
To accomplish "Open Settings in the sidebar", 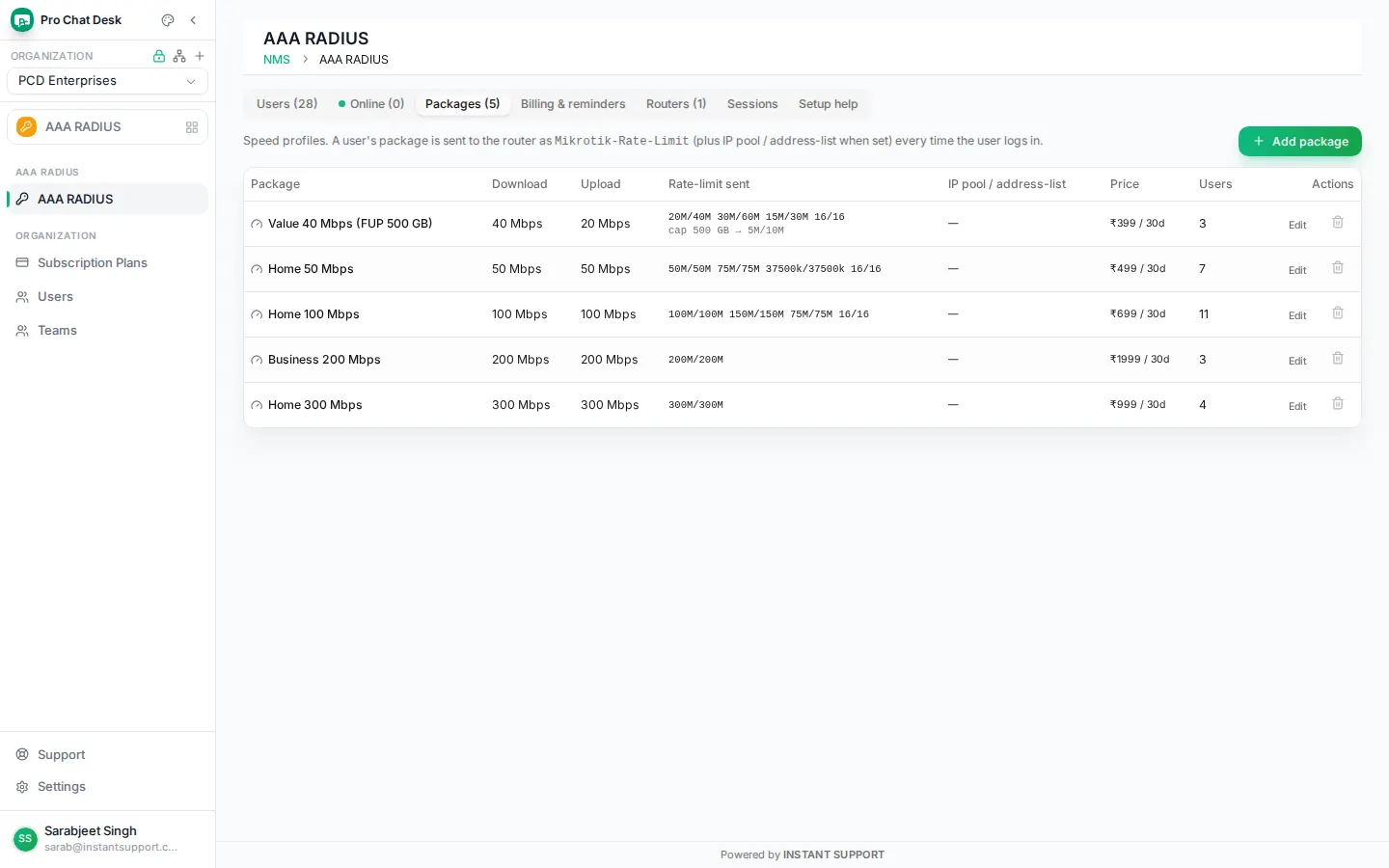I will point(107,786).
